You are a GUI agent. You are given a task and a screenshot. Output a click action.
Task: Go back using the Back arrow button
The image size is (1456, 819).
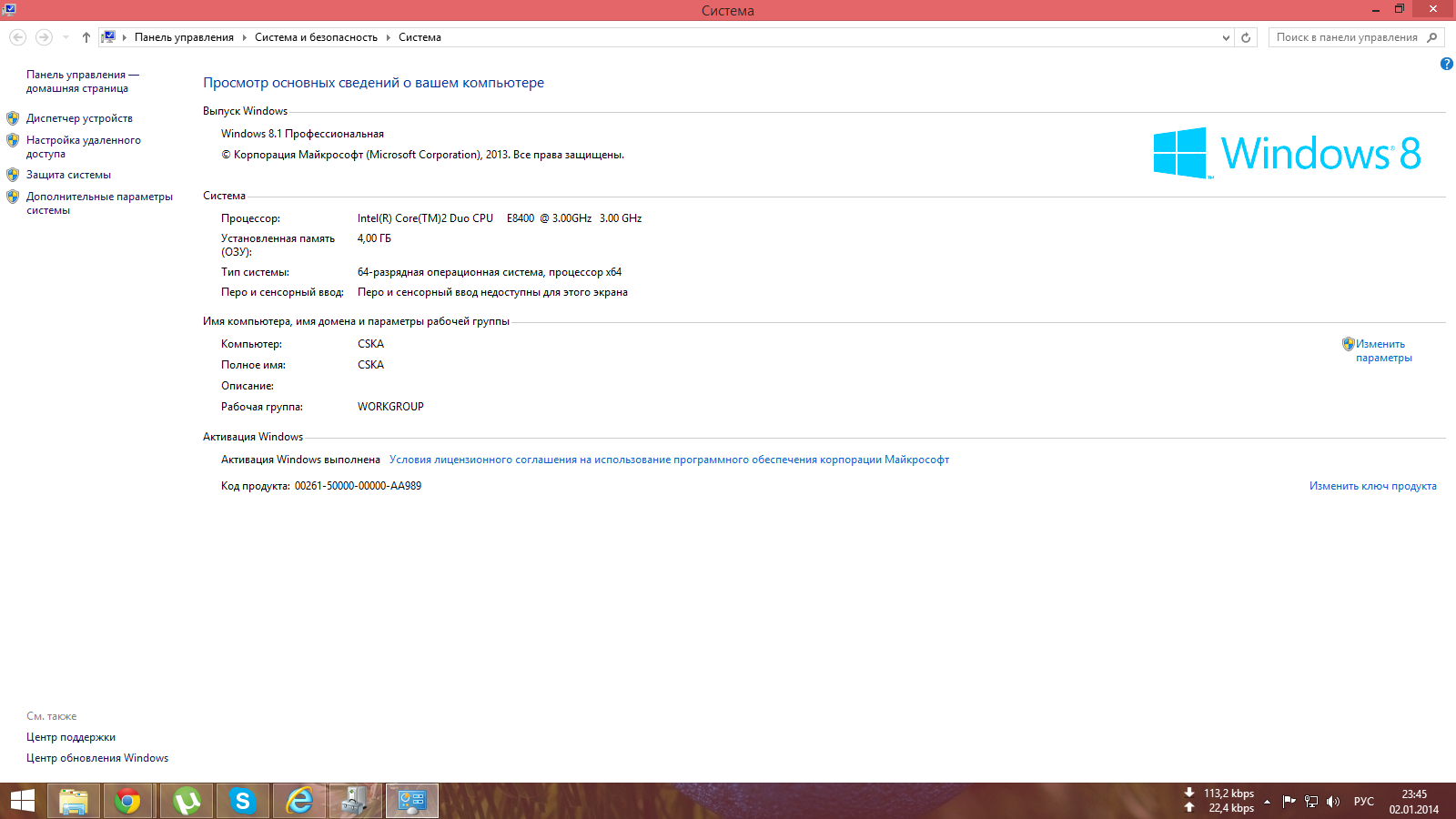tap(18, 37)
